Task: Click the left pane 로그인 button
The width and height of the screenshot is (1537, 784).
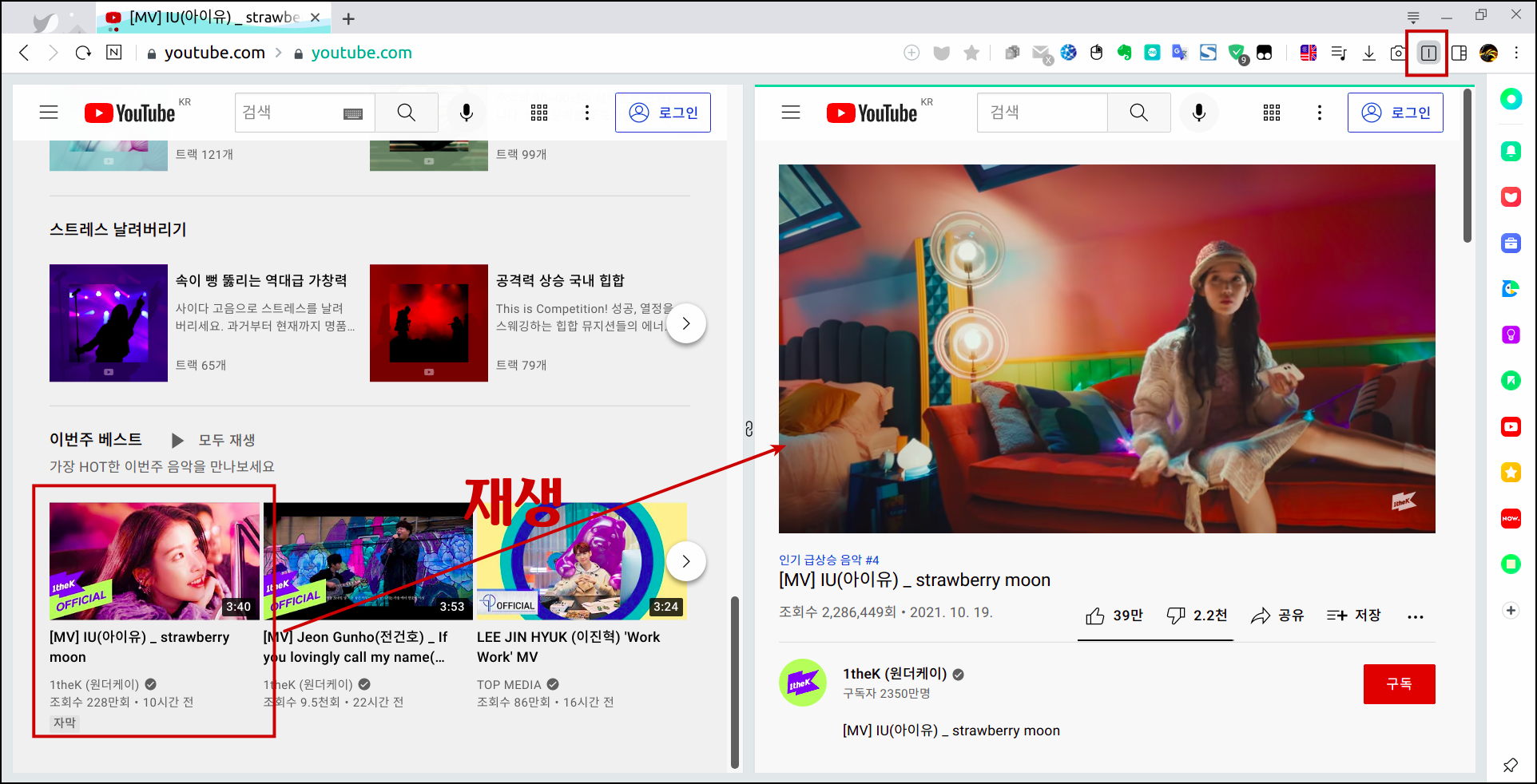Action: point(663,113)
